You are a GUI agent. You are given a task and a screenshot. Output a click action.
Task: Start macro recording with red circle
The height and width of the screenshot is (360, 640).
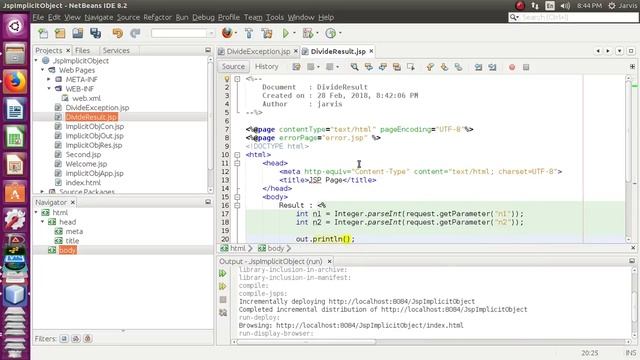[x=512, y=67]
